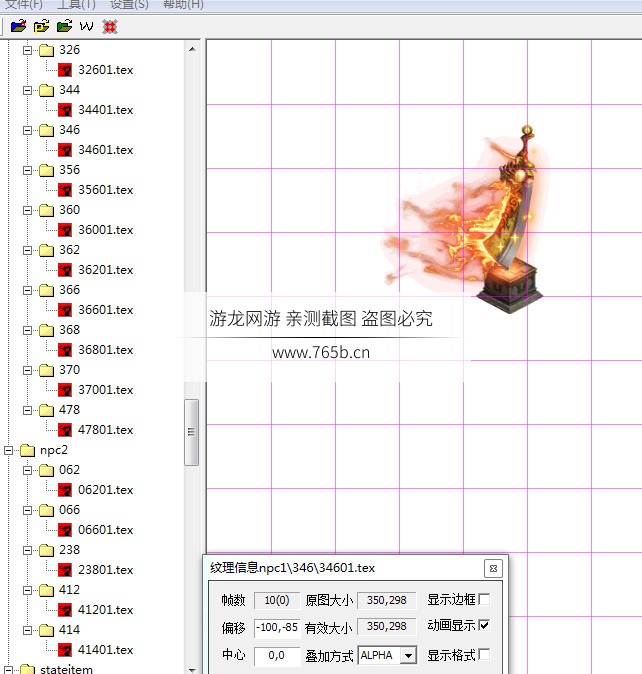The height and width of the screenshot is (674, 642).
Task: Open the 叠加方式 ALPHA dropdown
Action: point(409,656)
